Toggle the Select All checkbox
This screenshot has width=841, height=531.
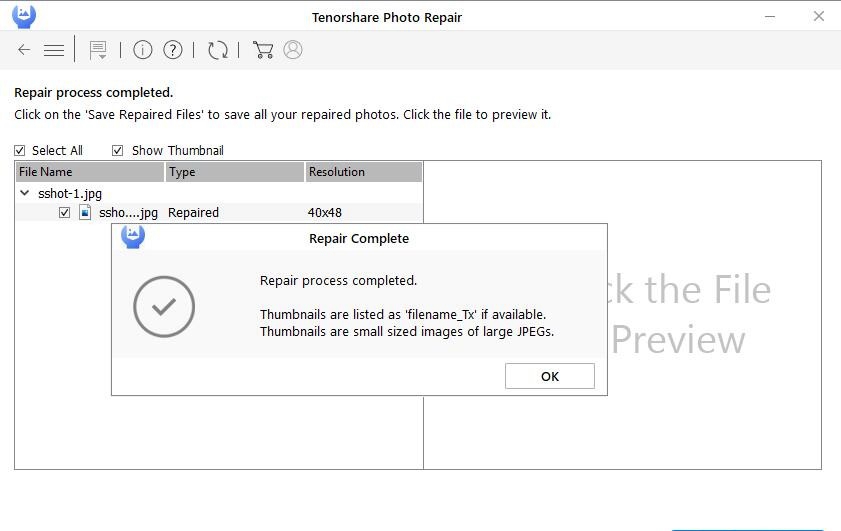tap(20, 151)
